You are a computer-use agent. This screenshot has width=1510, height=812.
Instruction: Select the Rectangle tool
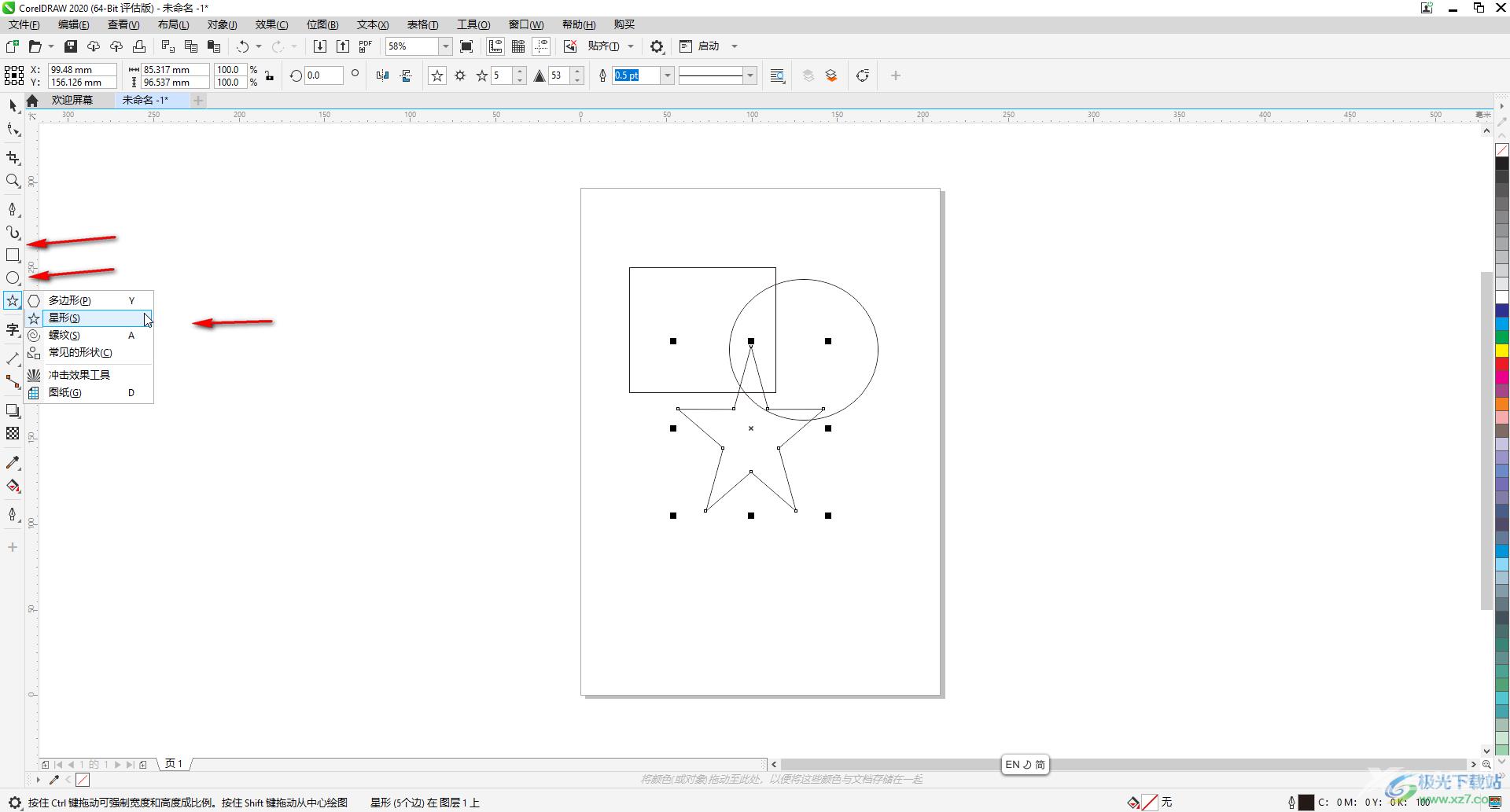pos(13,255)
